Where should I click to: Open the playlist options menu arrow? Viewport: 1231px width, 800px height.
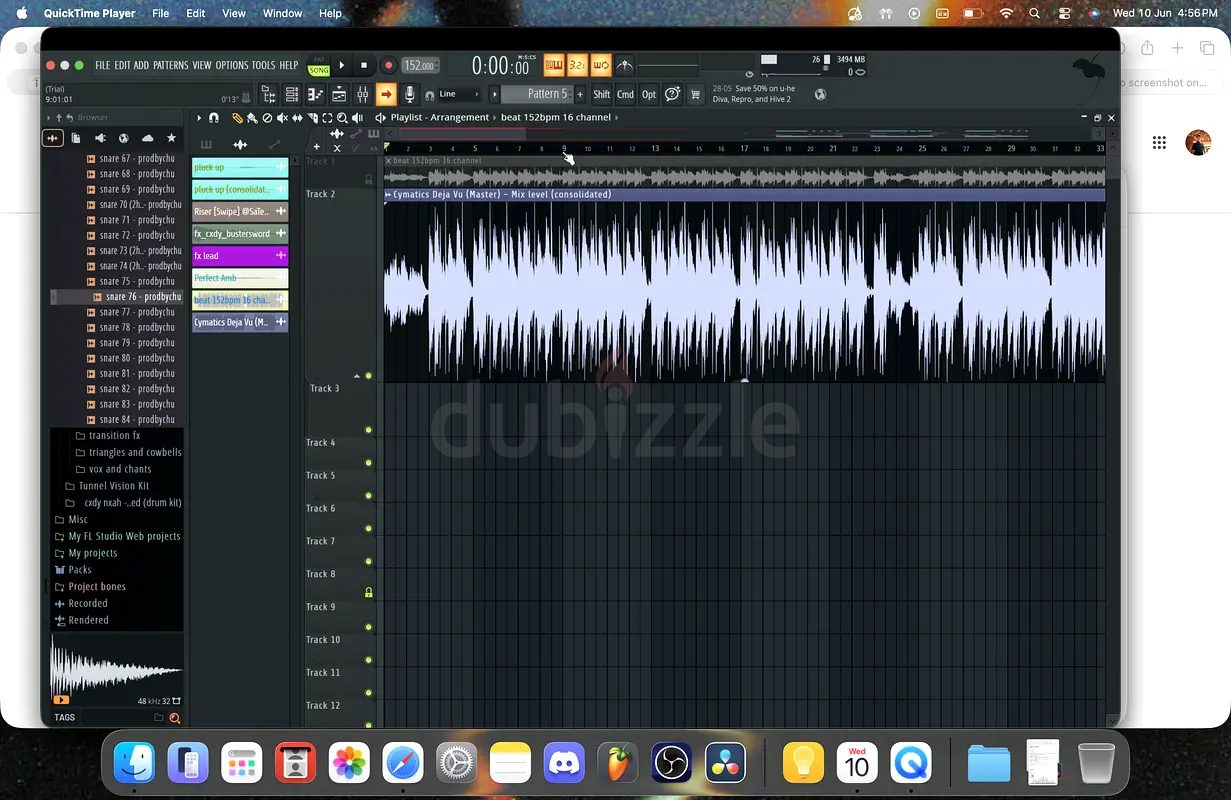[x=199, y=118]
